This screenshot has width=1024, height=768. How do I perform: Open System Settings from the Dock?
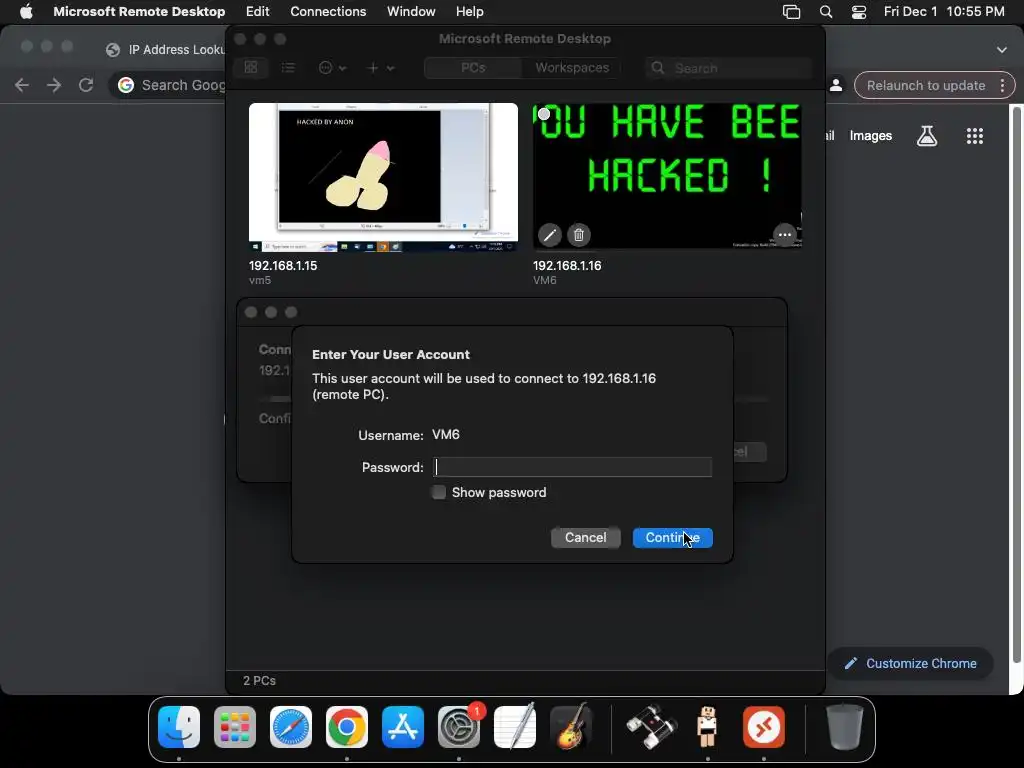click(x=459, y=726)
